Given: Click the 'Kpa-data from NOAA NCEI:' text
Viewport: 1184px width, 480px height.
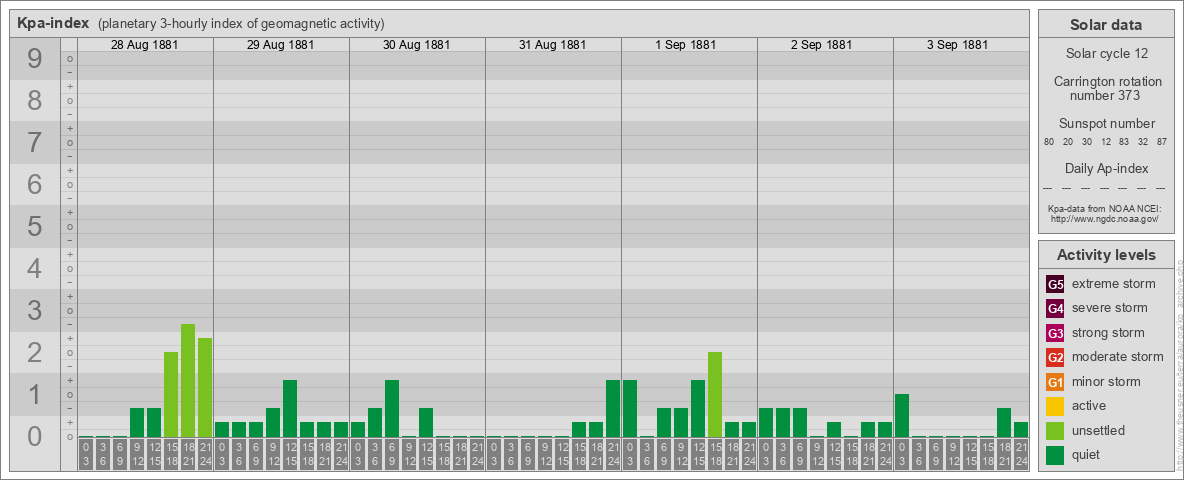Looking at the screenshot, I should click(x=1105, y=208).
